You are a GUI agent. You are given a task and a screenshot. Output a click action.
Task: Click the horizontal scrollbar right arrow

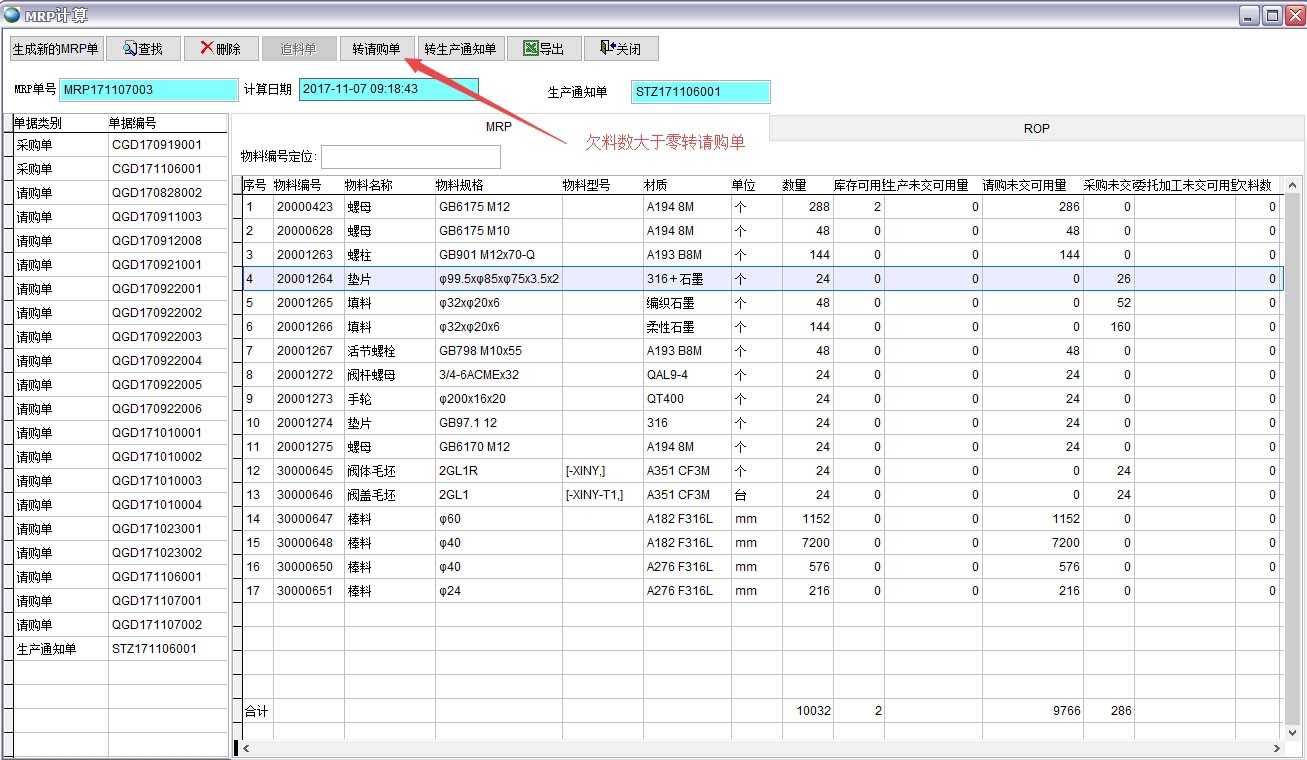coord(1276,748)
